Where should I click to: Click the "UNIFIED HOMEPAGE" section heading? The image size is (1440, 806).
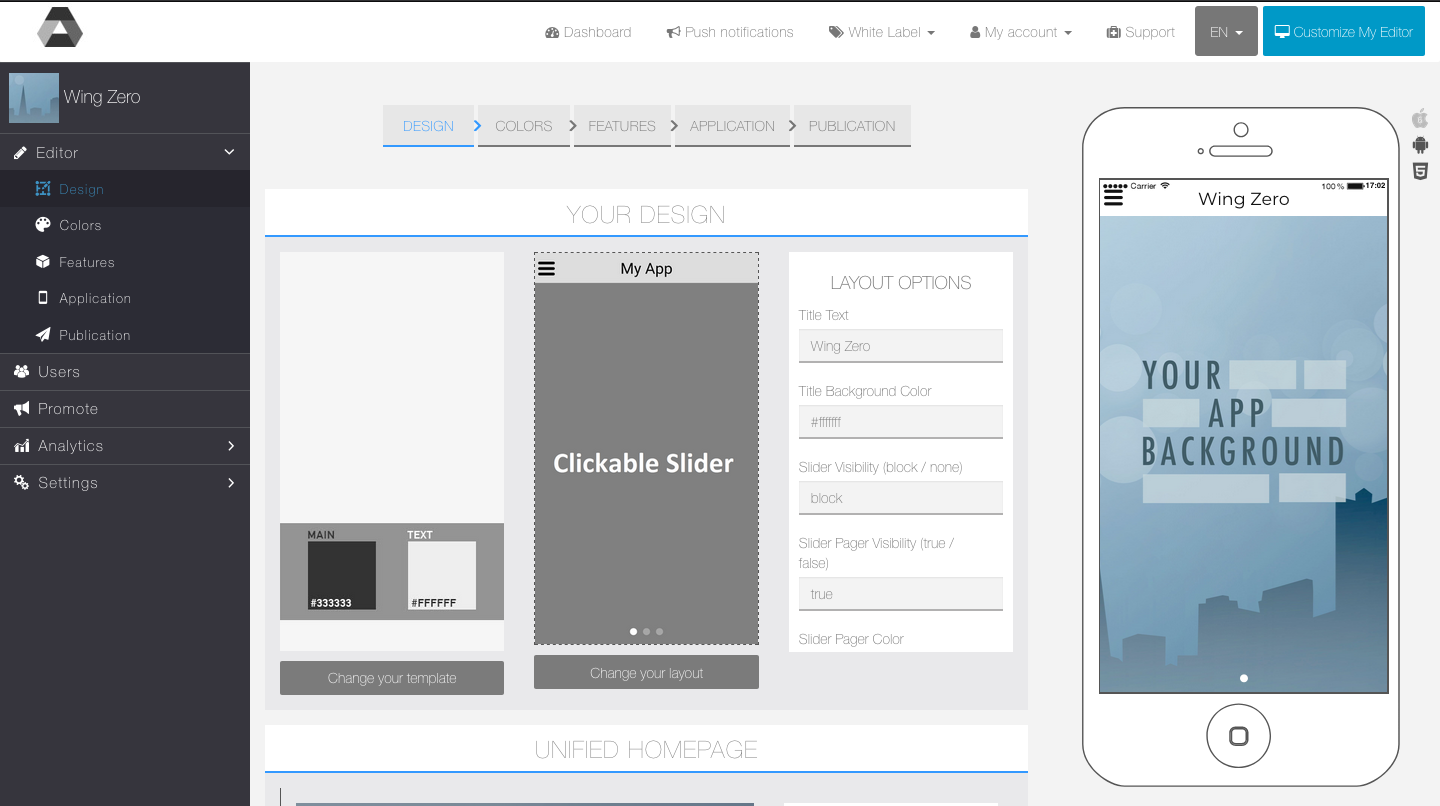point(646,749)
